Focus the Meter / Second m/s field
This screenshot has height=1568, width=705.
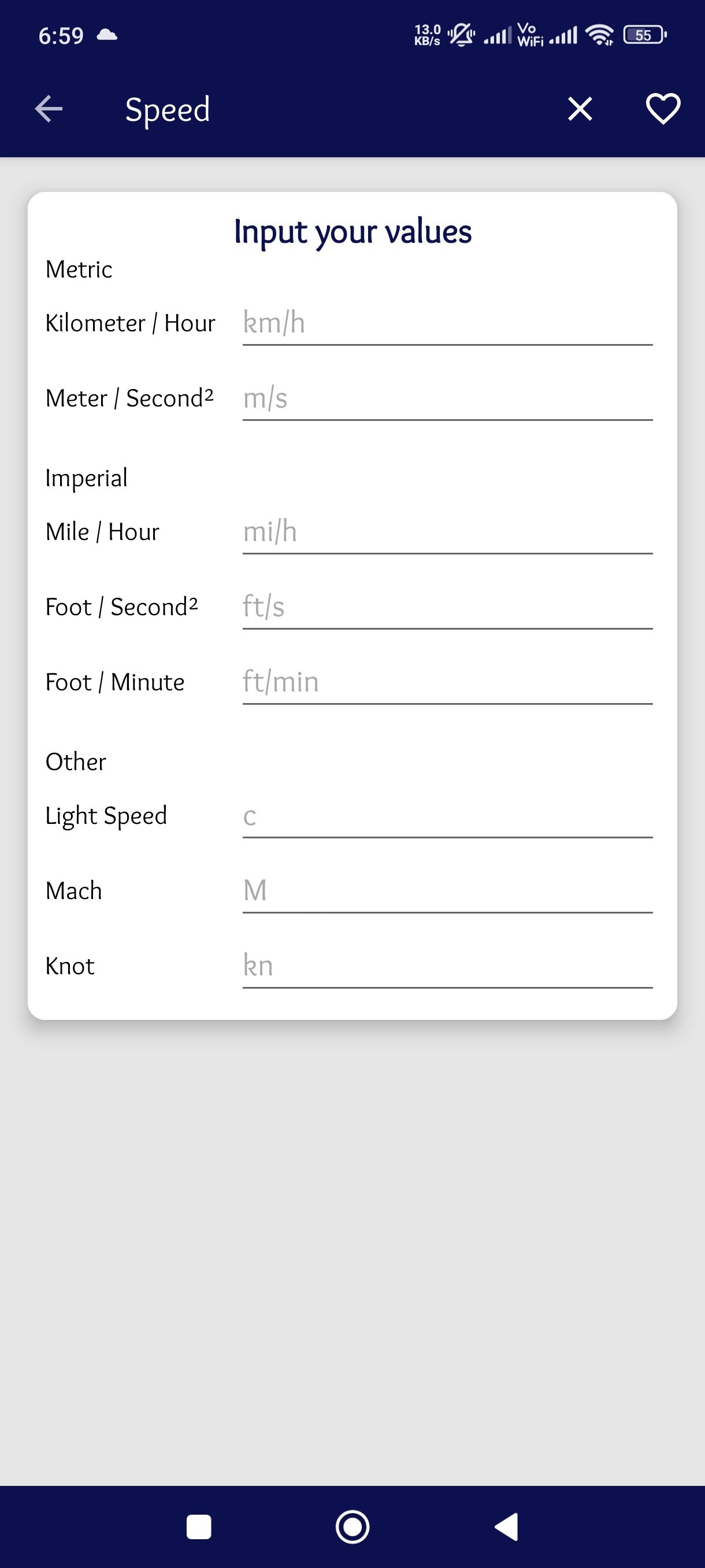click(447, 399)
